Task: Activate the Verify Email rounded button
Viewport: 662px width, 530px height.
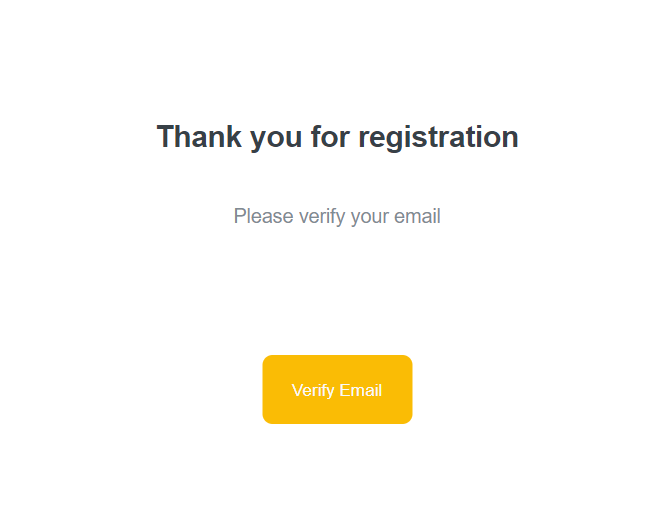Action: pyautogui.click(x=337, y=389)
